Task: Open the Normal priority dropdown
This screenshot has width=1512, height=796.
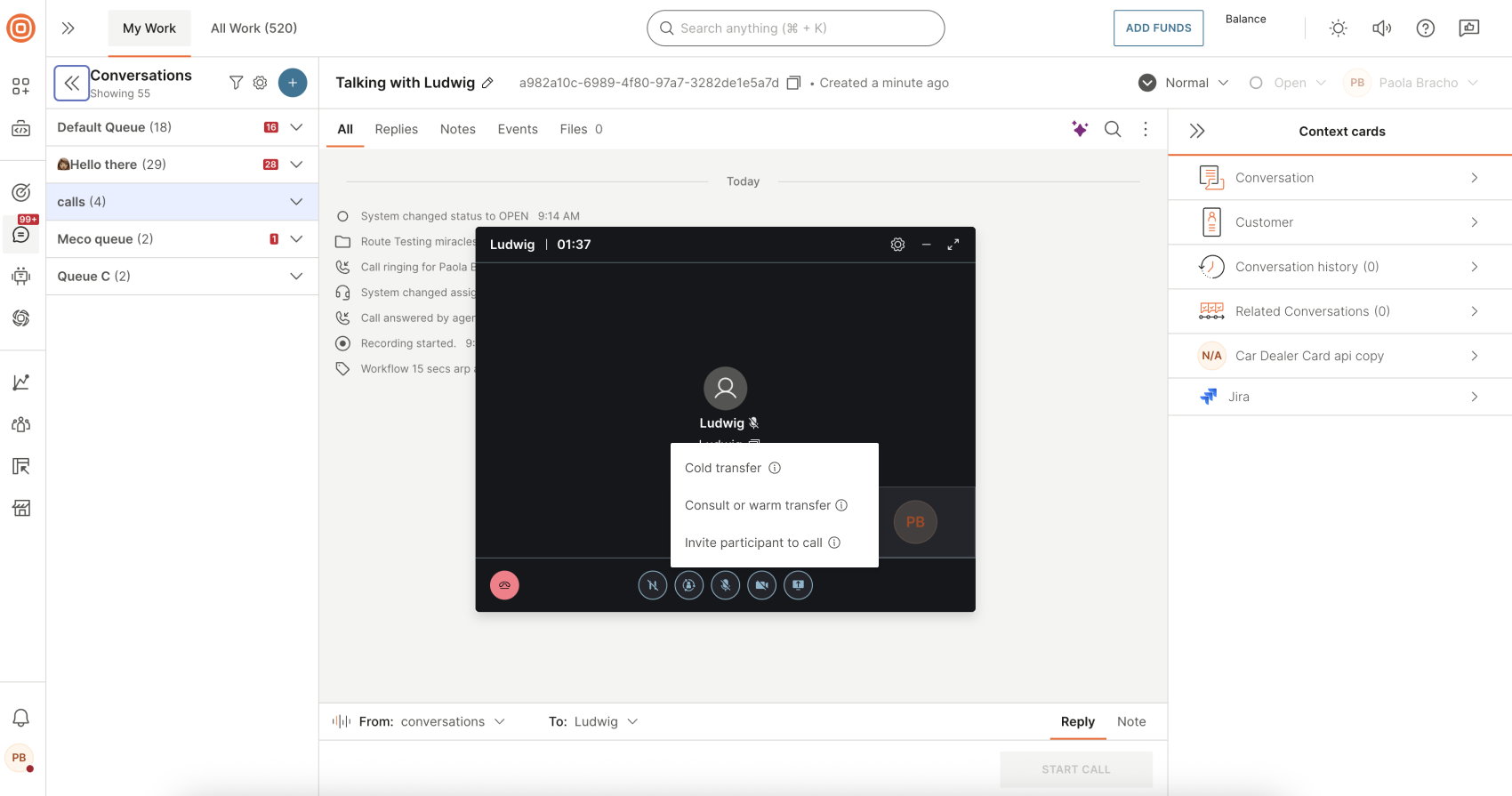Action: [x=1185, y=83]
